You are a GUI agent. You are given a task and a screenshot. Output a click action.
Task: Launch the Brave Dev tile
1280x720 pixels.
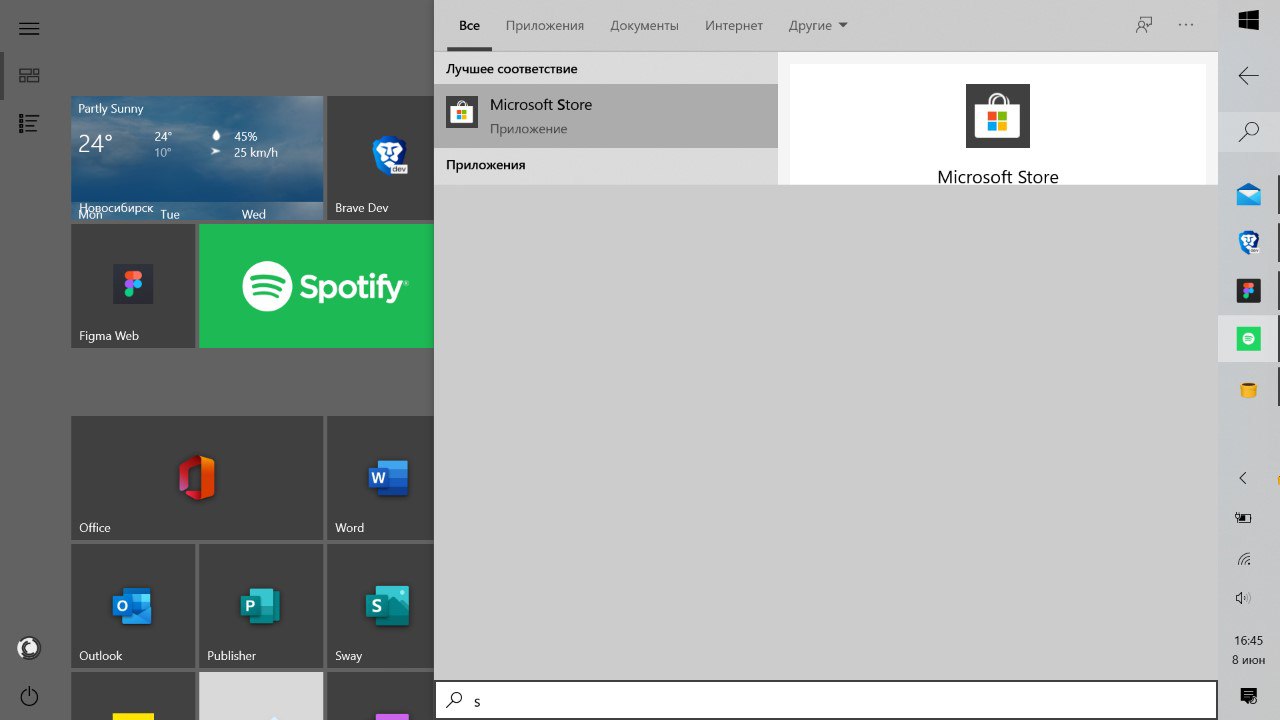380,158
